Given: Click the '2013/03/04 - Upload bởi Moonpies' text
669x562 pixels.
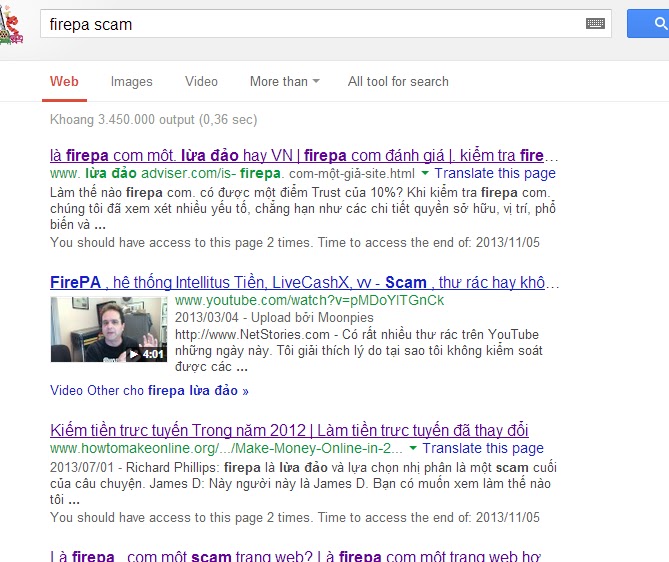Looking at the screenshot, I should pos(274,317).
